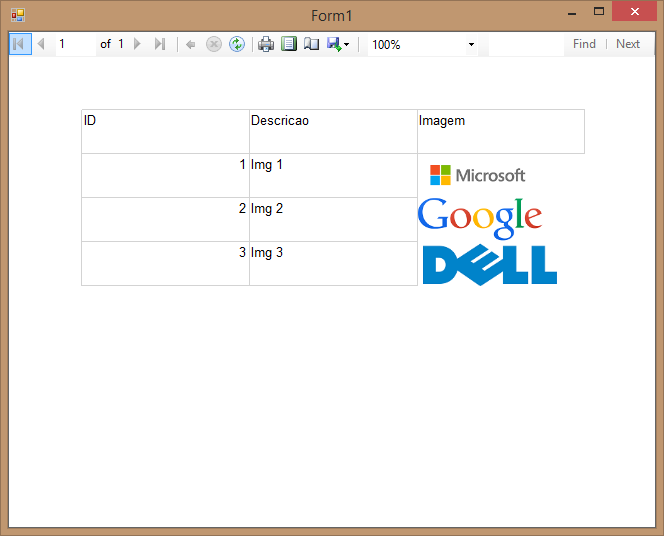Close the Form1 window
Screen dimensions: 664x536
click(x=634, y=11)
